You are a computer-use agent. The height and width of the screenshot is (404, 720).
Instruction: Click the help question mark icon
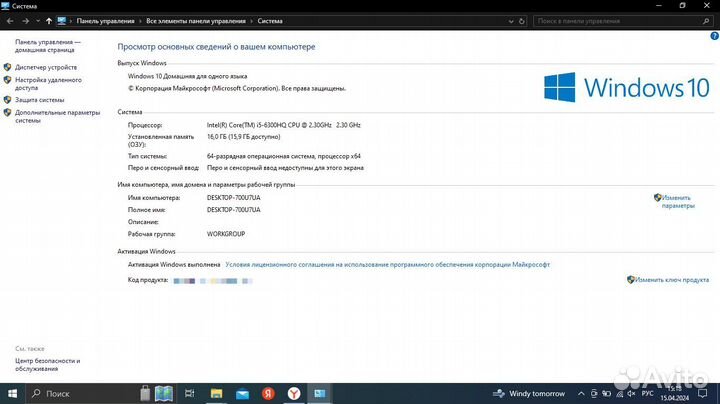coord(714,36)
